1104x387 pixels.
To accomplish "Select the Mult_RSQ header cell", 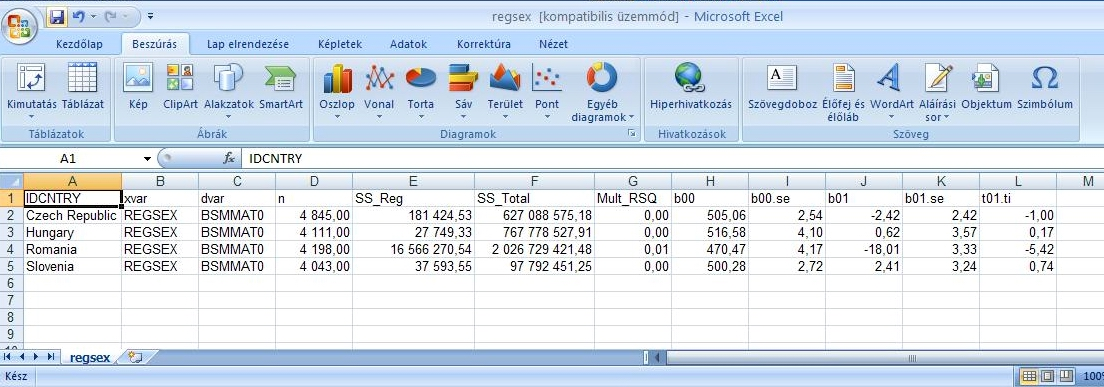I will click(632, 198).
